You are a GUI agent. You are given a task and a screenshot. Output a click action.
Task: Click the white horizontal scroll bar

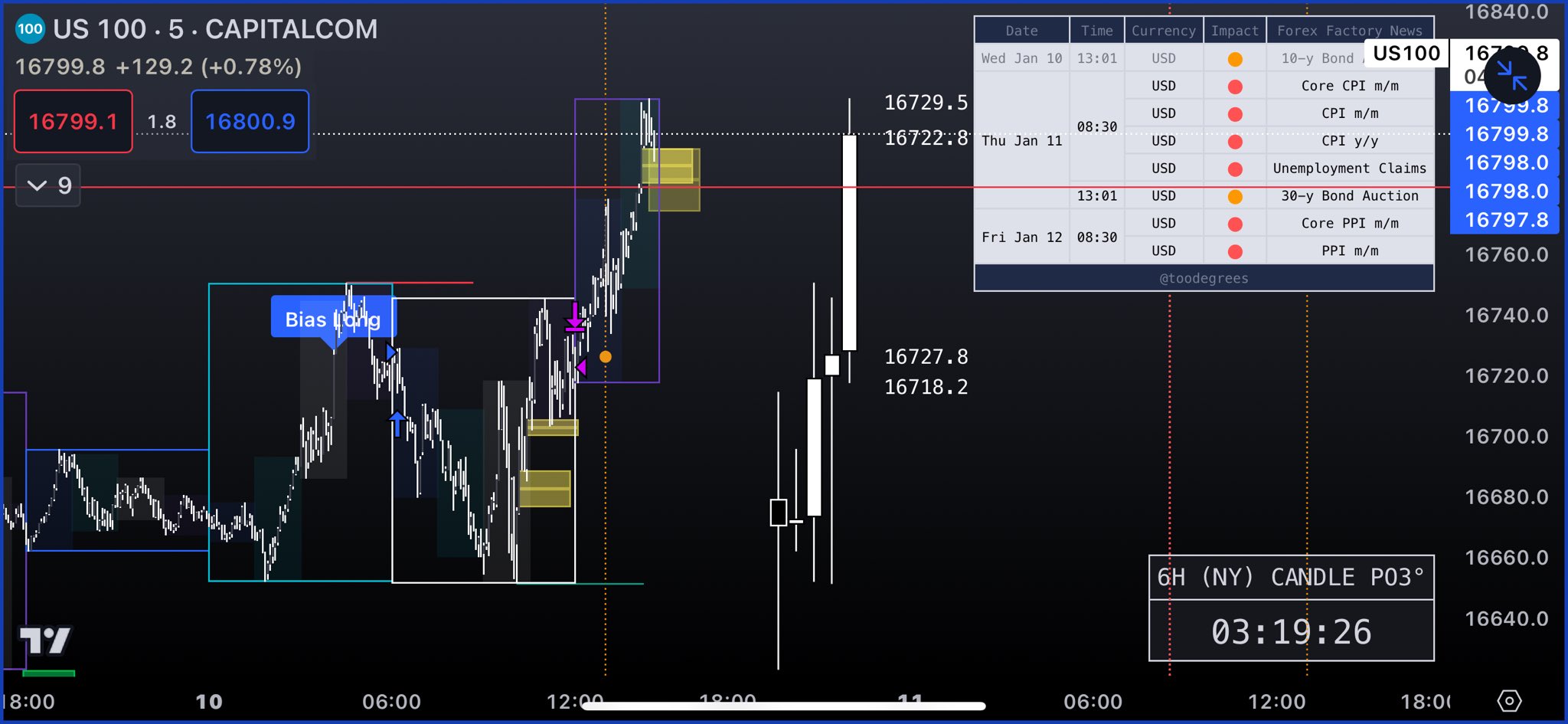783,706
